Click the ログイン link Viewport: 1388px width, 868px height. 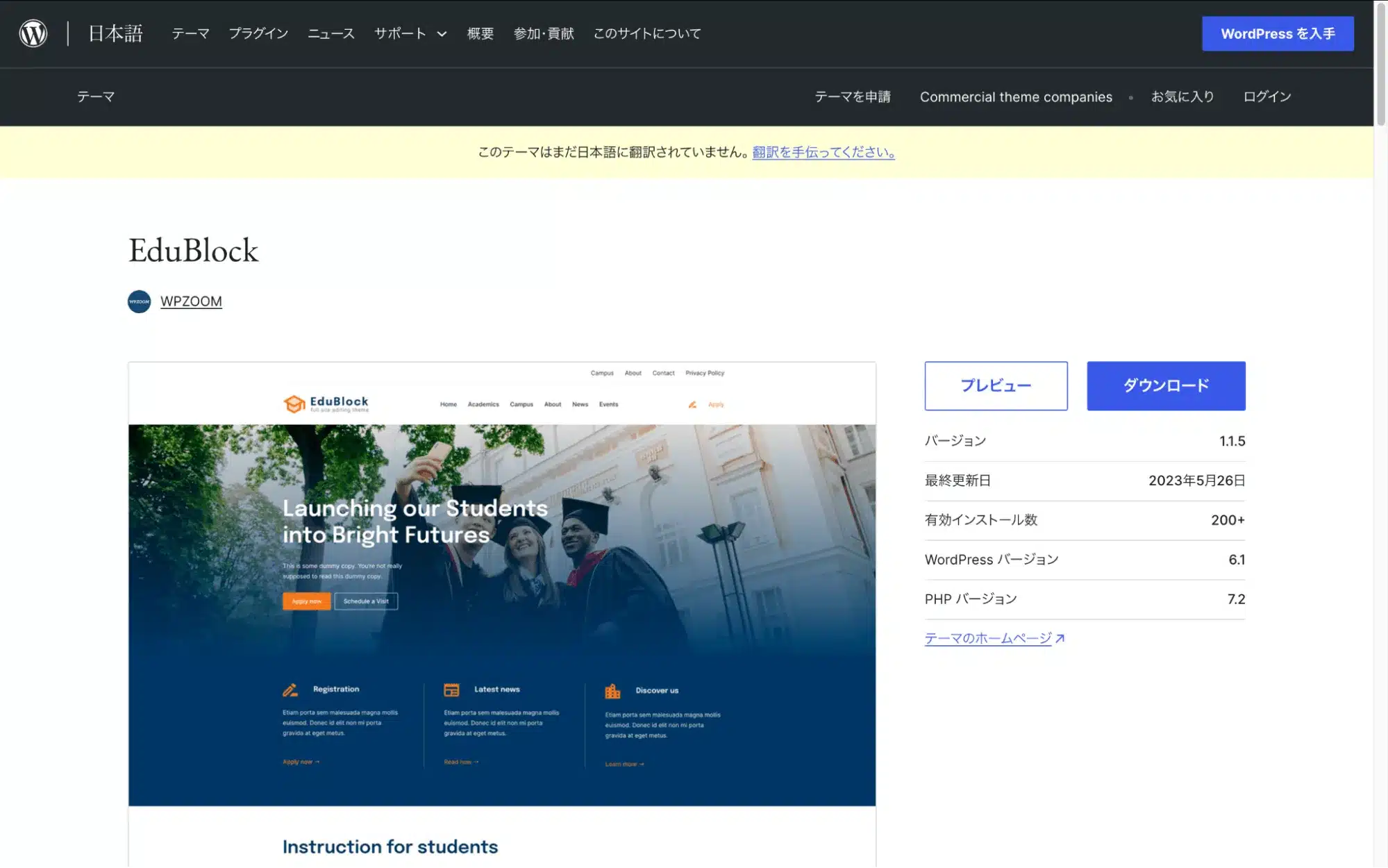pos(1267,97)
